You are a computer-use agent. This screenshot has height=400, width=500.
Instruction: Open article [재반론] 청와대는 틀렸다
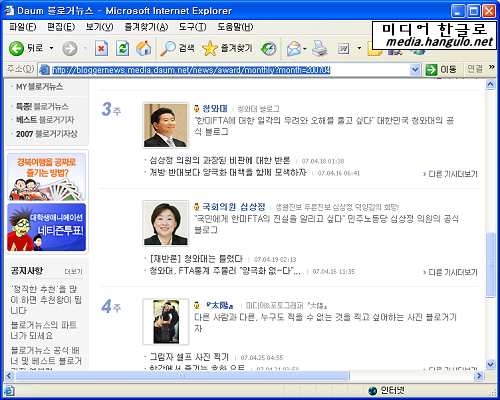(196, 259)
